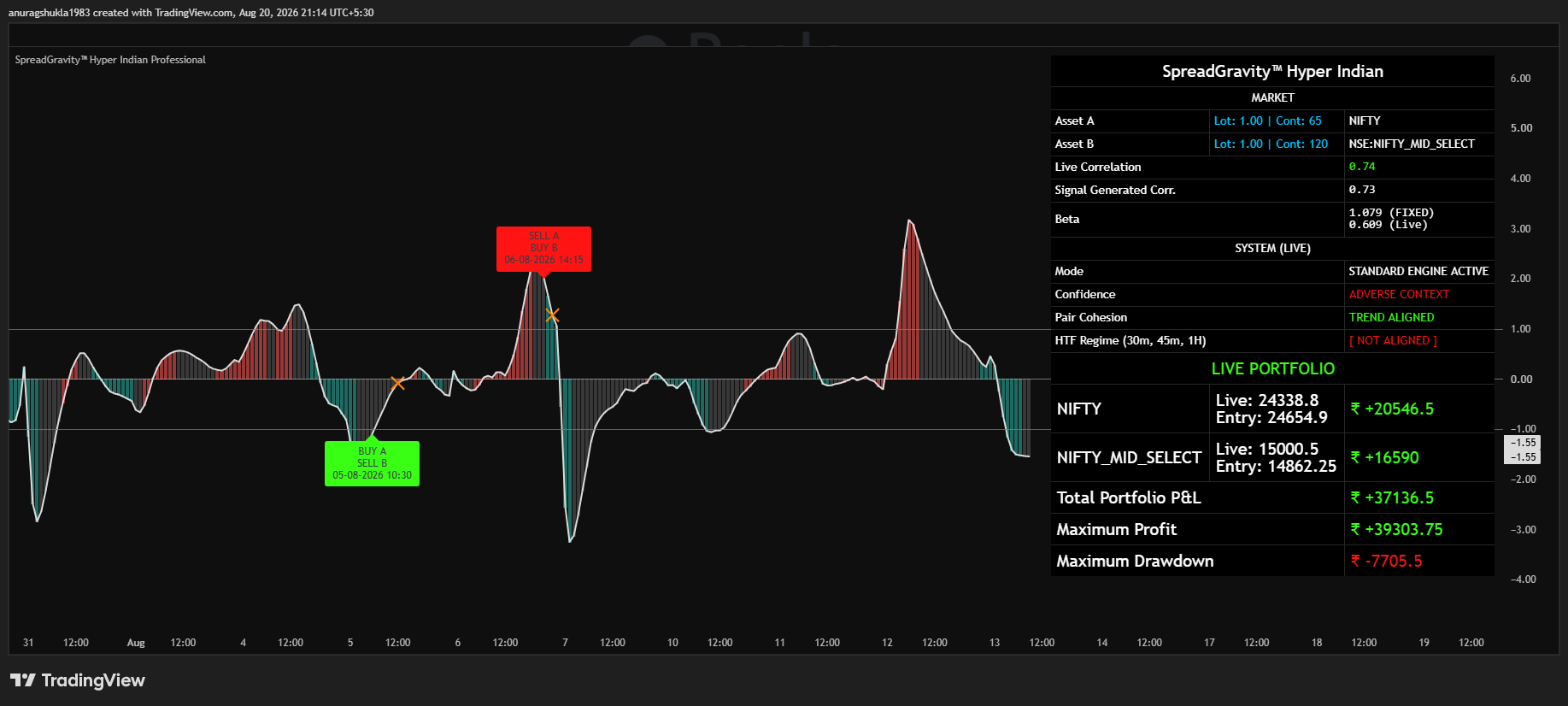Click the MARKET section heading
The image size is (1568, 706).
(1272, 98)
